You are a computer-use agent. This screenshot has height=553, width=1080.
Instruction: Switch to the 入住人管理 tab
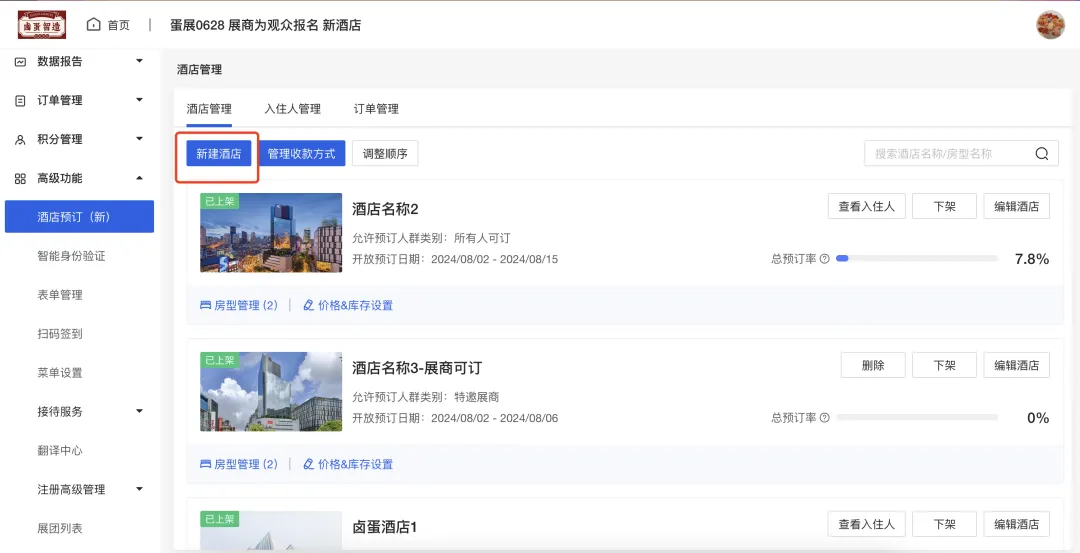point(292,108)
